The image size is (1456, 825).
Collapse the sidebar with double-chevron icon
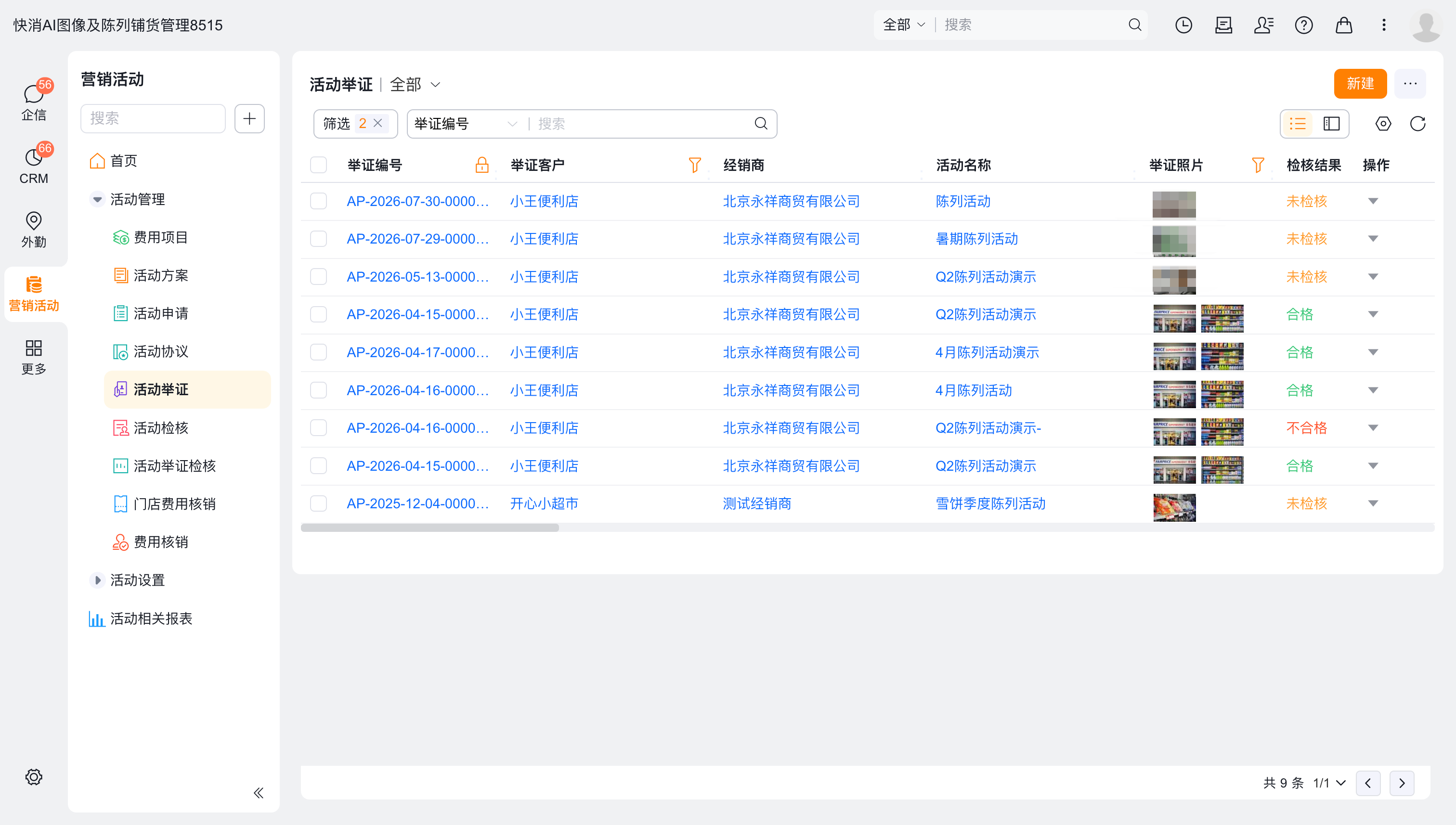(x=259, y=793)
